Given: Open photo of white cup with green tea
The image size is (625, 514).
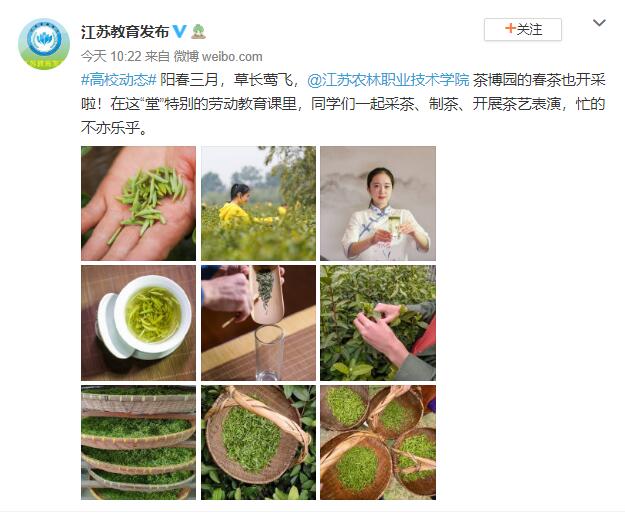Looking at the screenshot, I should [x=138, y=323].
